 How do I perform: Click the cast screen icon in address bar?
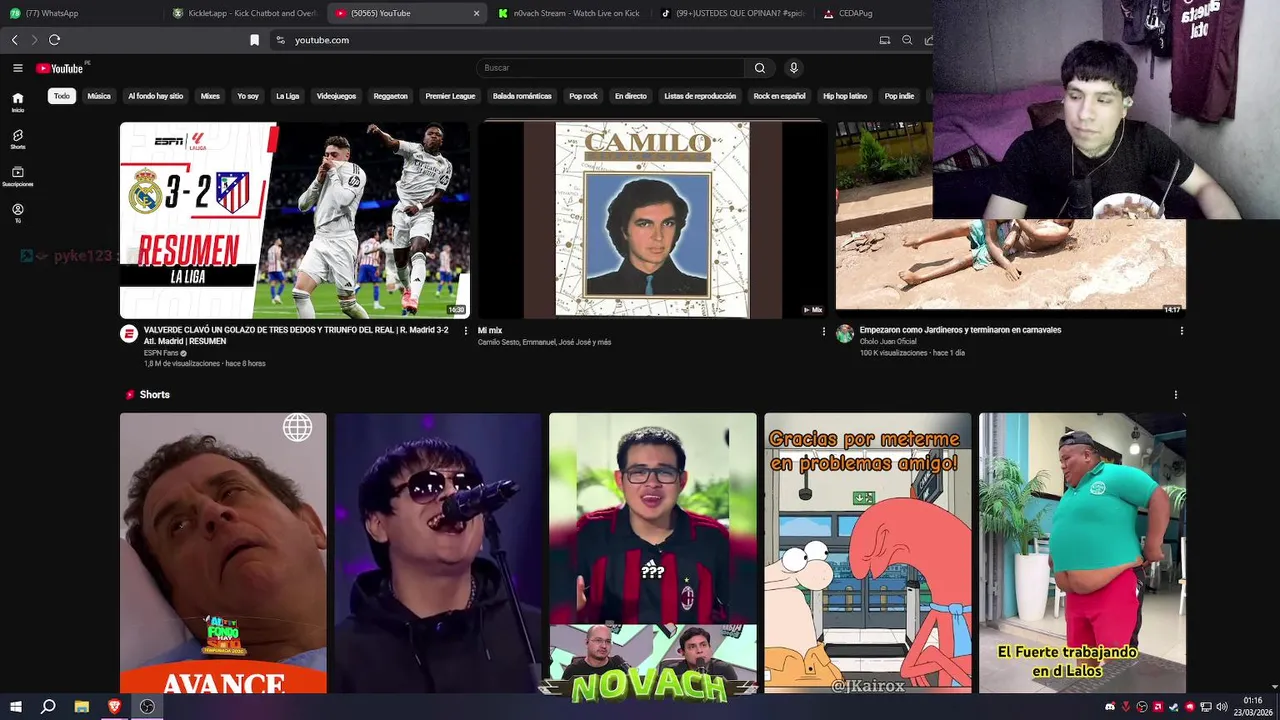coord(885,40)
